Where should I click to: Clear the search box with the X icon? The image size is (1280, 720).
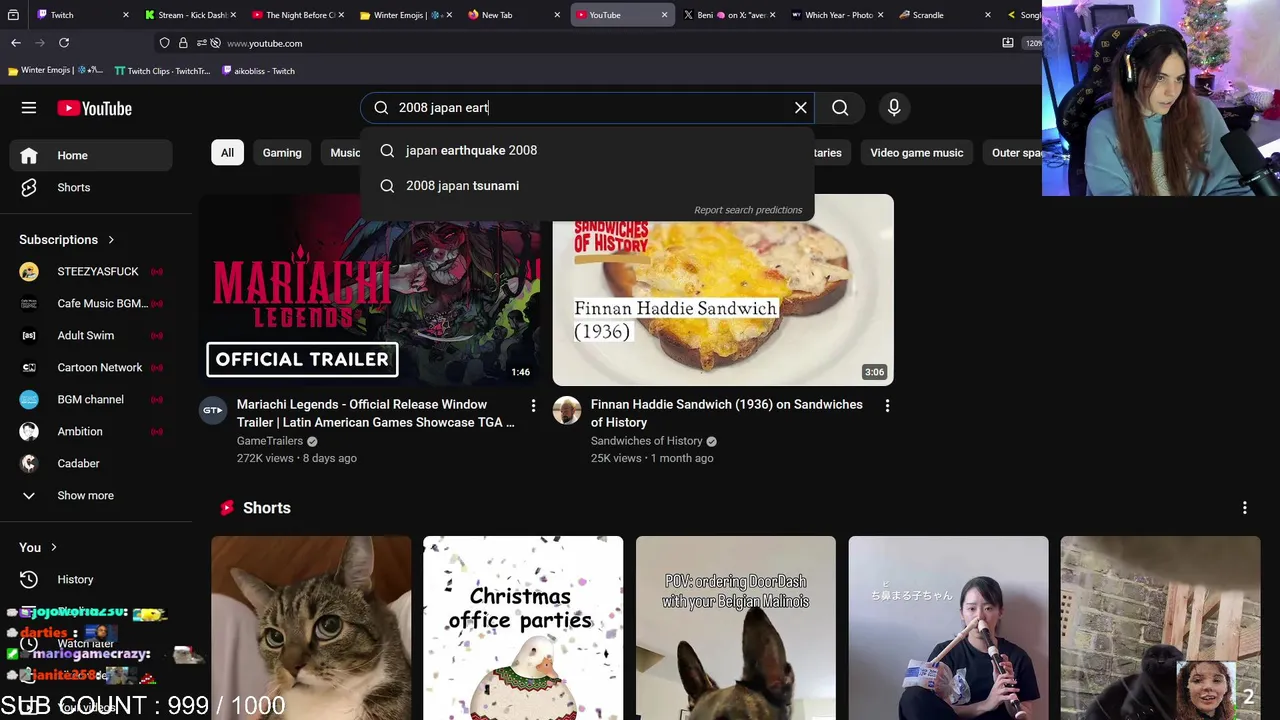pyautogui.click(x=801, y=108)
